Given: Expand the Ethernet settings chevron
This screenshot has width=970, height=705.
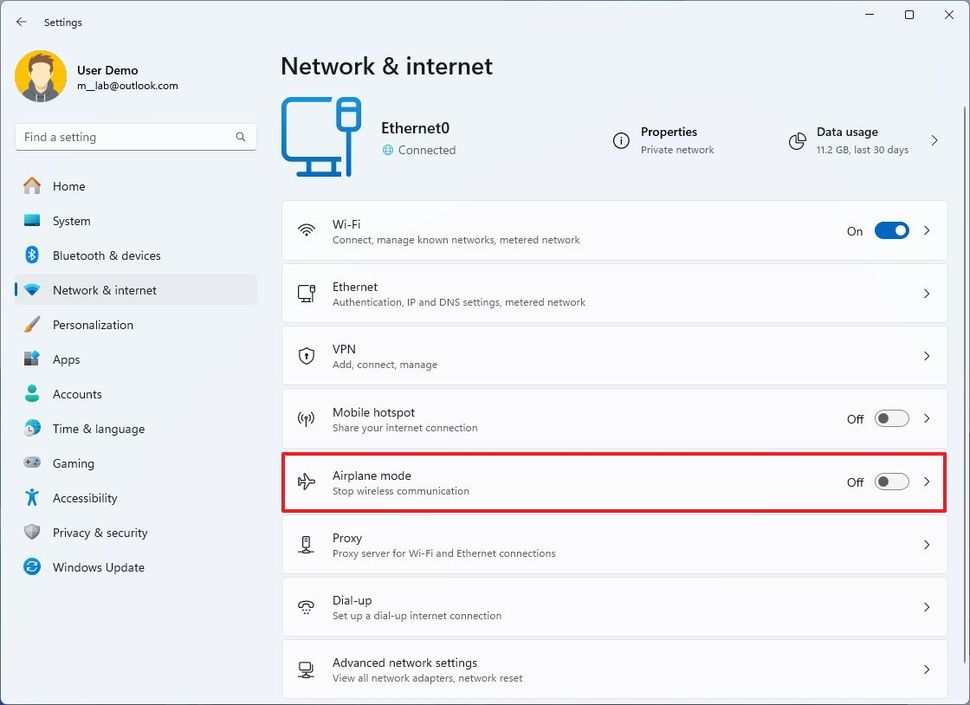Looking at the screenshot, I should (x=926, y=293).
